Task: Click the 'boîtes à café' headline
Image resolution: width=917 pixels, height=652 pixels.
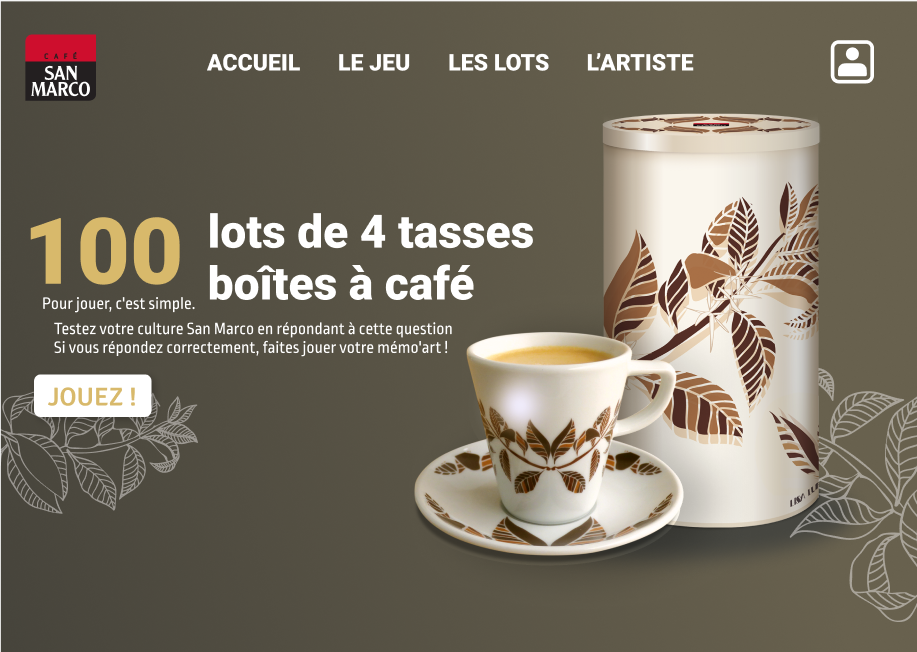Action: point(341,283)
